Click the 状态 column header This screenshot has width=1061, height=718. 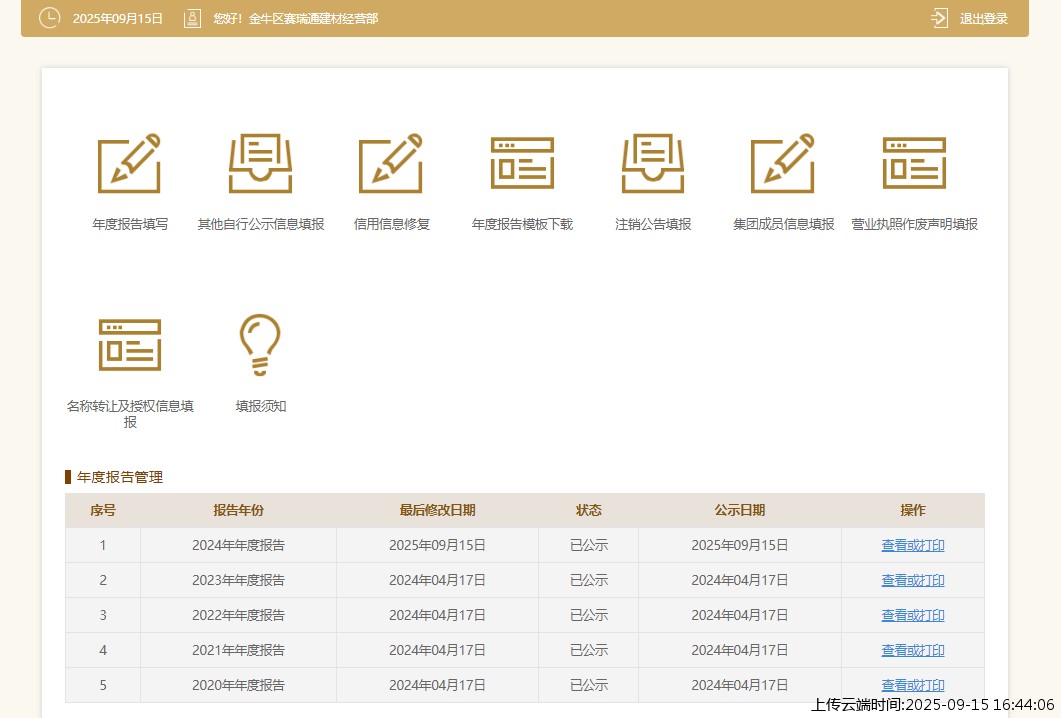[x=589, y=510]
